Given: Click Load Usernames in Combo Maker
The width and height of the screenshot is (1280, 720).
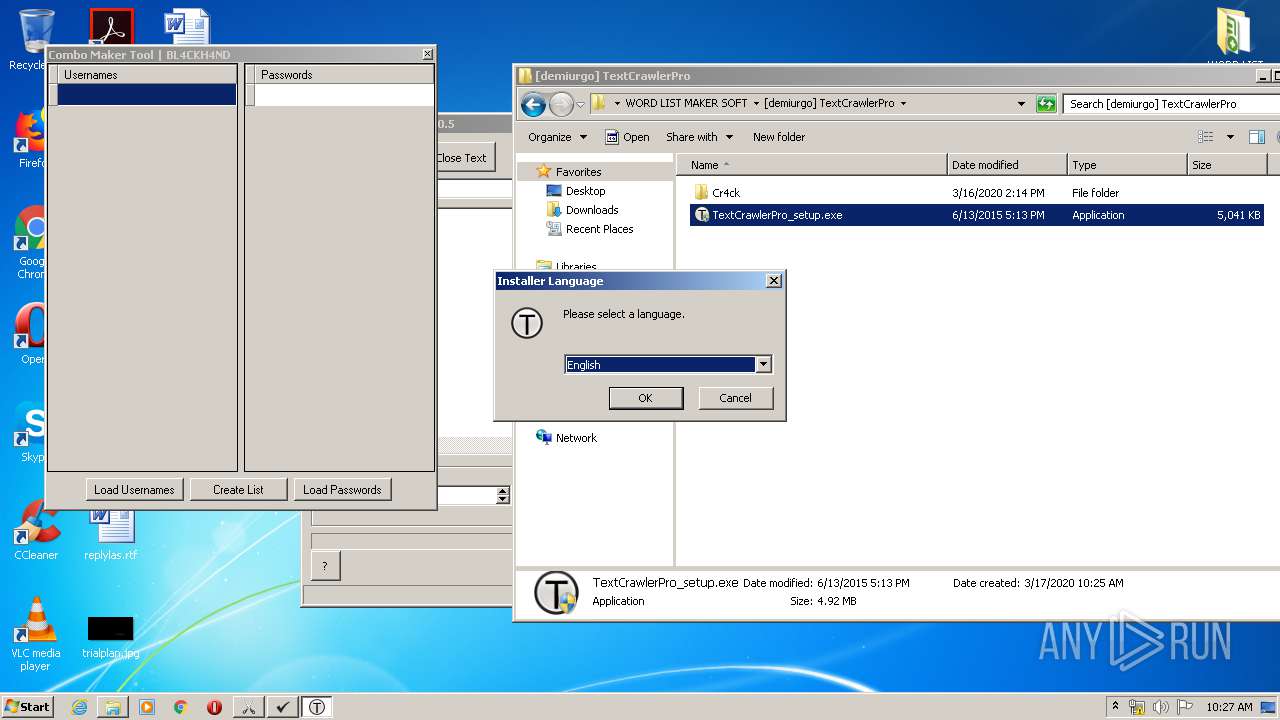Looking at the screenshot, I should tap(134, 490).
